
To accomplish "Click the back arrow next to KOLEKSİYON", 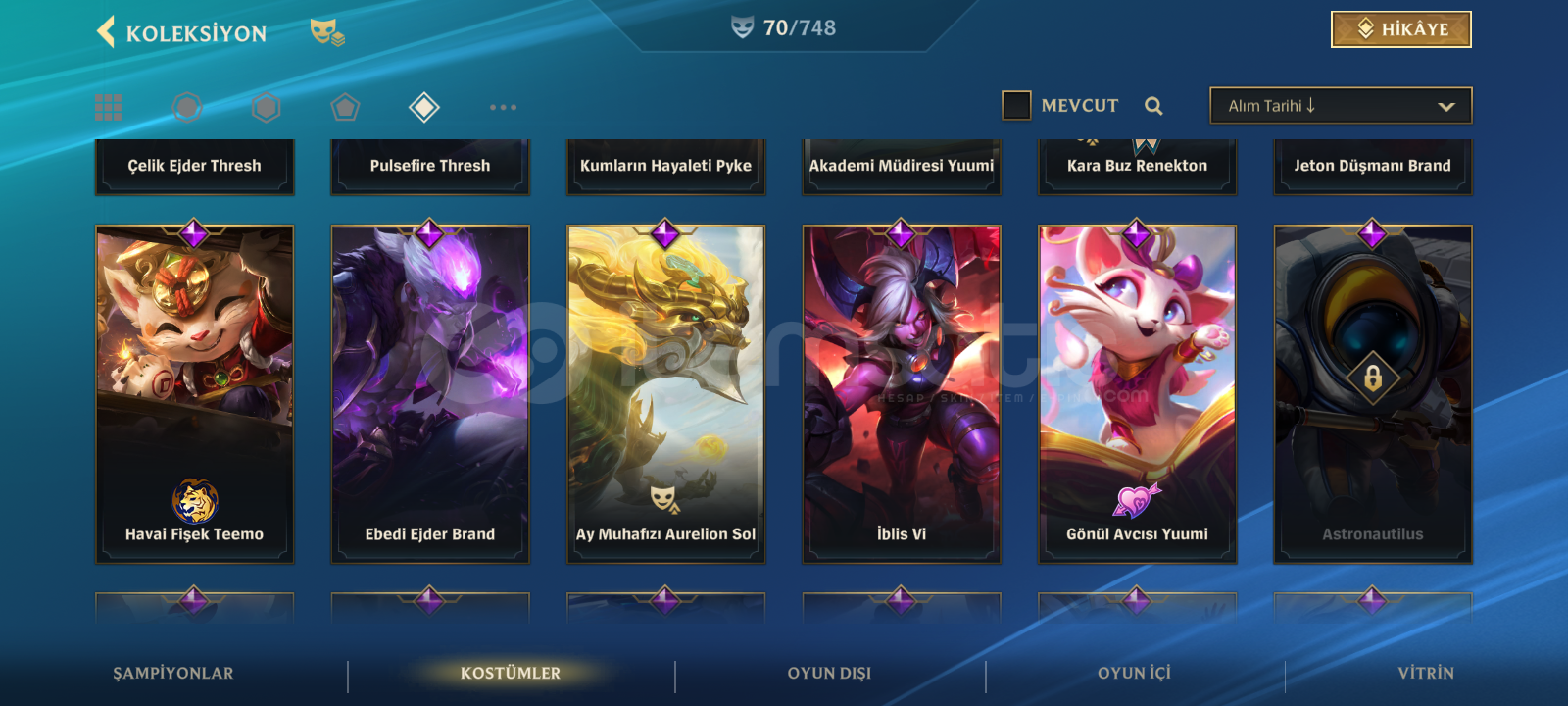I will tap(106, 31).
